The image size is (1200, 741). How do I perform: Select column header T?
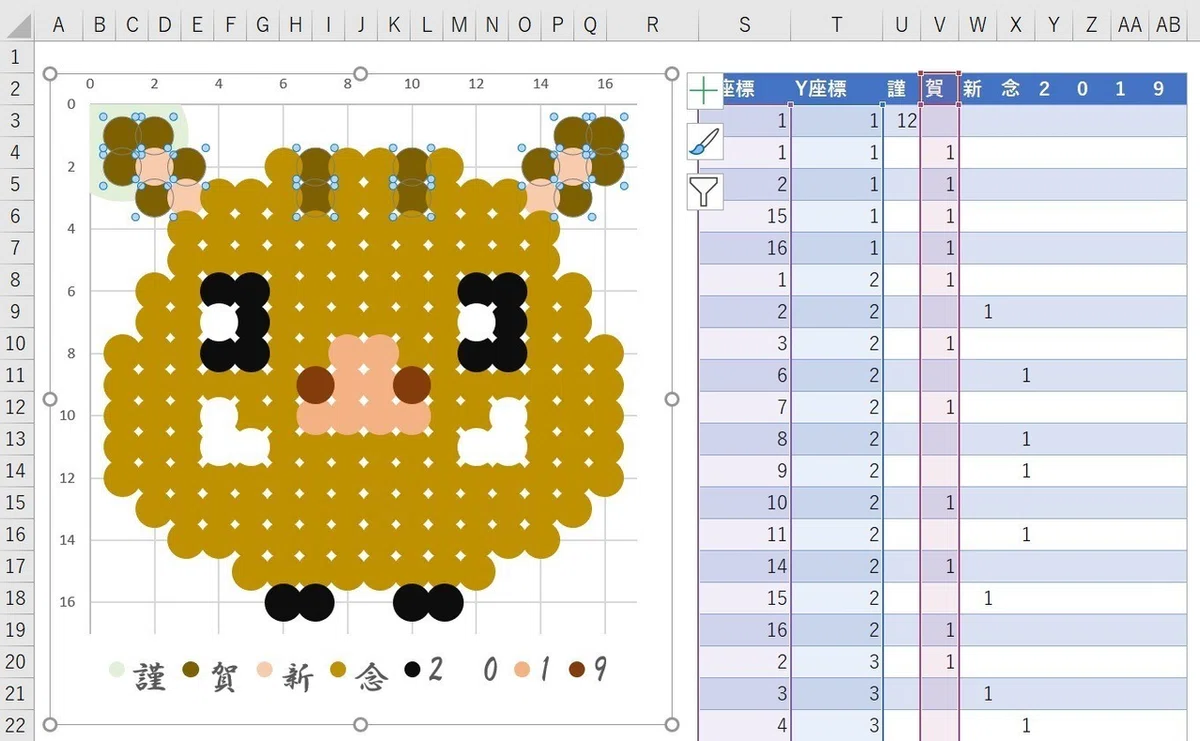coord(836,25)
